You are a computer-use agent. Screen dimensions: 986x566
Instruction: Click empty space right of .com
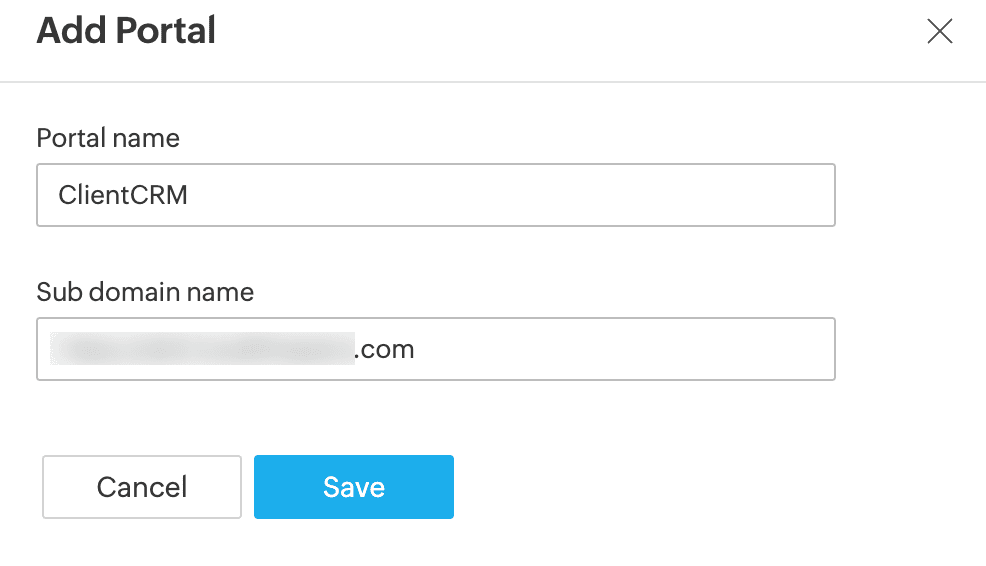click(623, 349)
